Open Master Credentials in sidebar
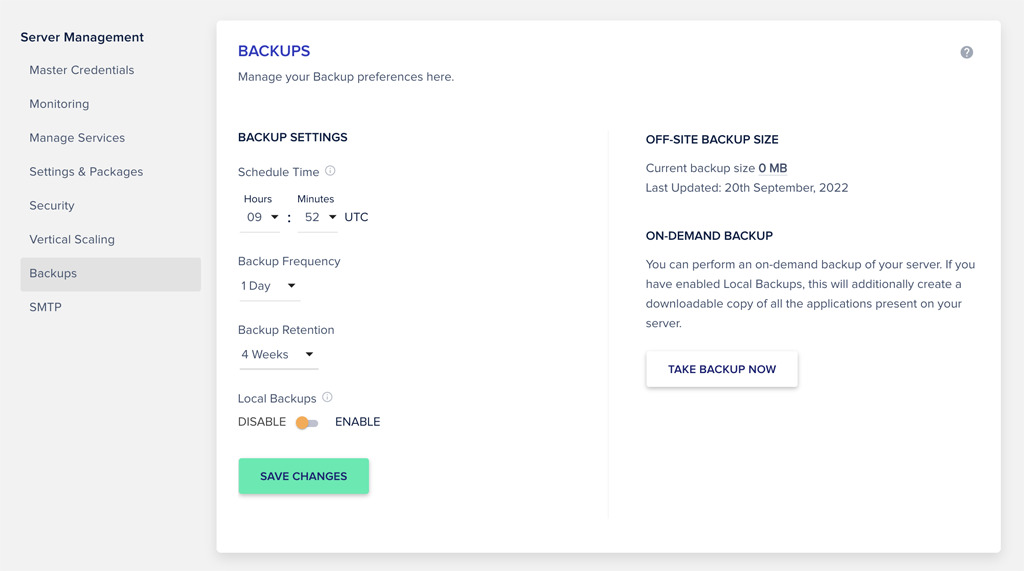Image resolution: width=1024 pixels, height=571 pixels. click(82, 70)
